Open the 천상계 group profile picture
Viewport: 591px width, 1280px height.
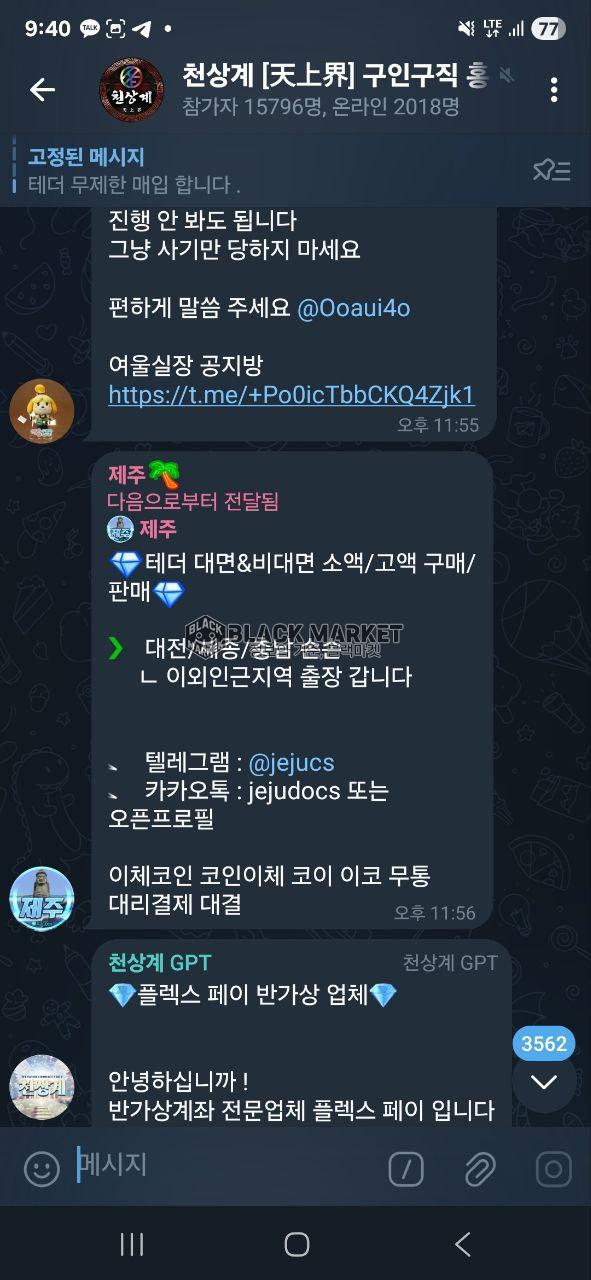tap(131, 90)
